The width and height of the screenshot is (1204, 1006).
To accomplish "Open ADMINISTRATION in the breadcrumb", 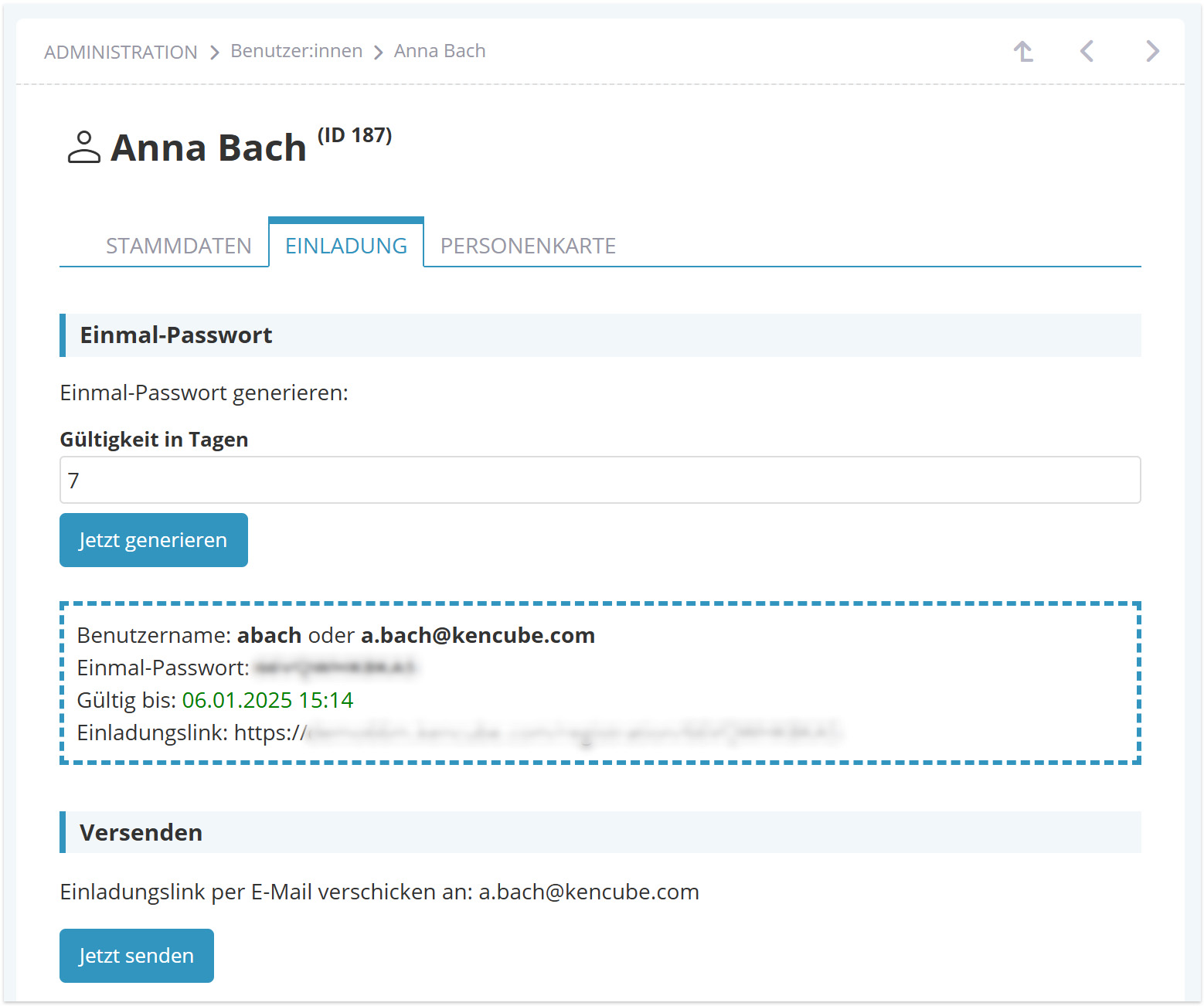I will pyautogui.click(x=121, y=52).
